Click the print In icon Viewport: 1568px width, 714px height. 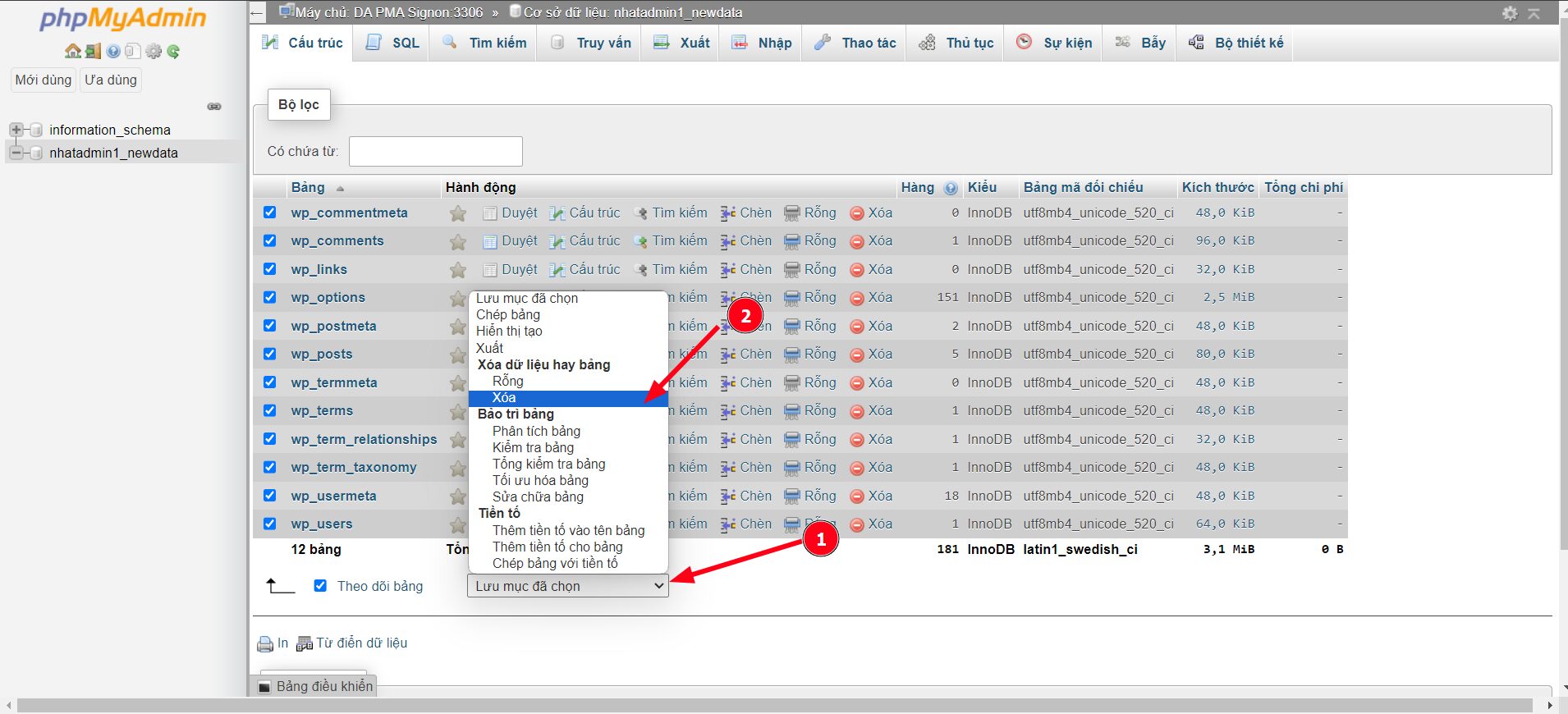pyautogui.click(x=265, y=644)
